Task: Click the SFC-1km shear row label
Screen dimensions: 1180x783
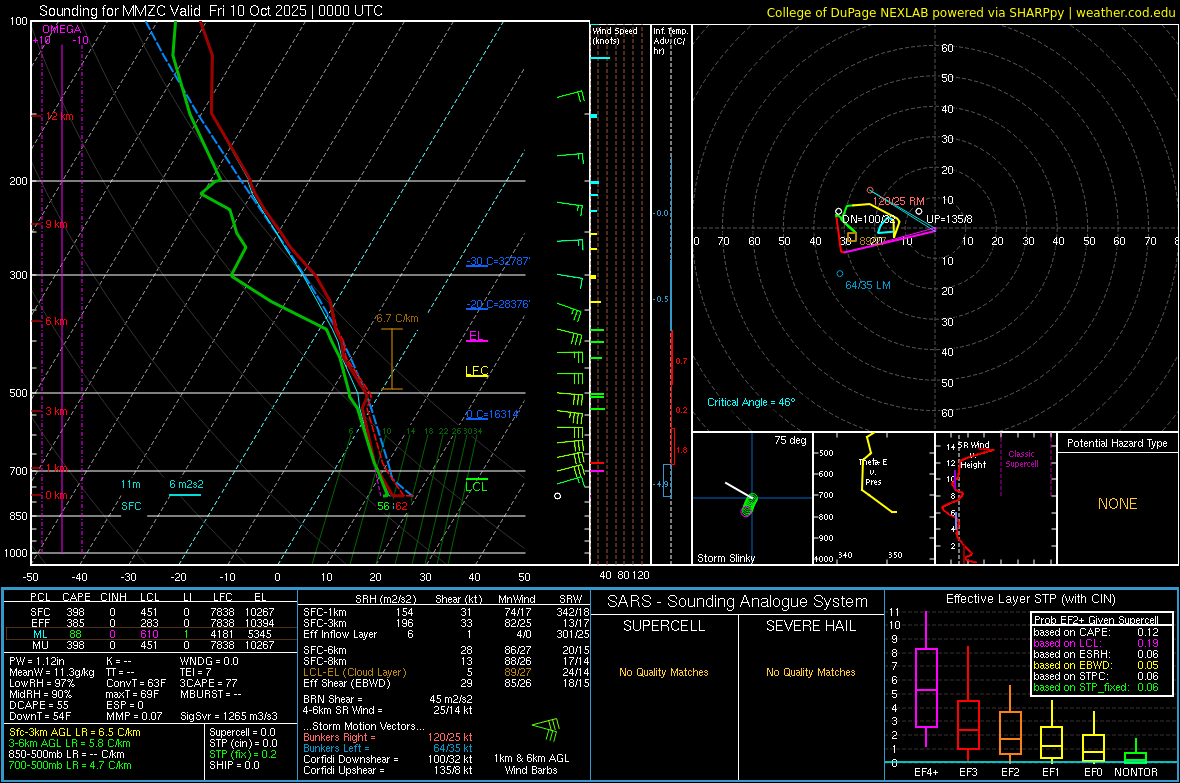Action: [x=325, y=612]
